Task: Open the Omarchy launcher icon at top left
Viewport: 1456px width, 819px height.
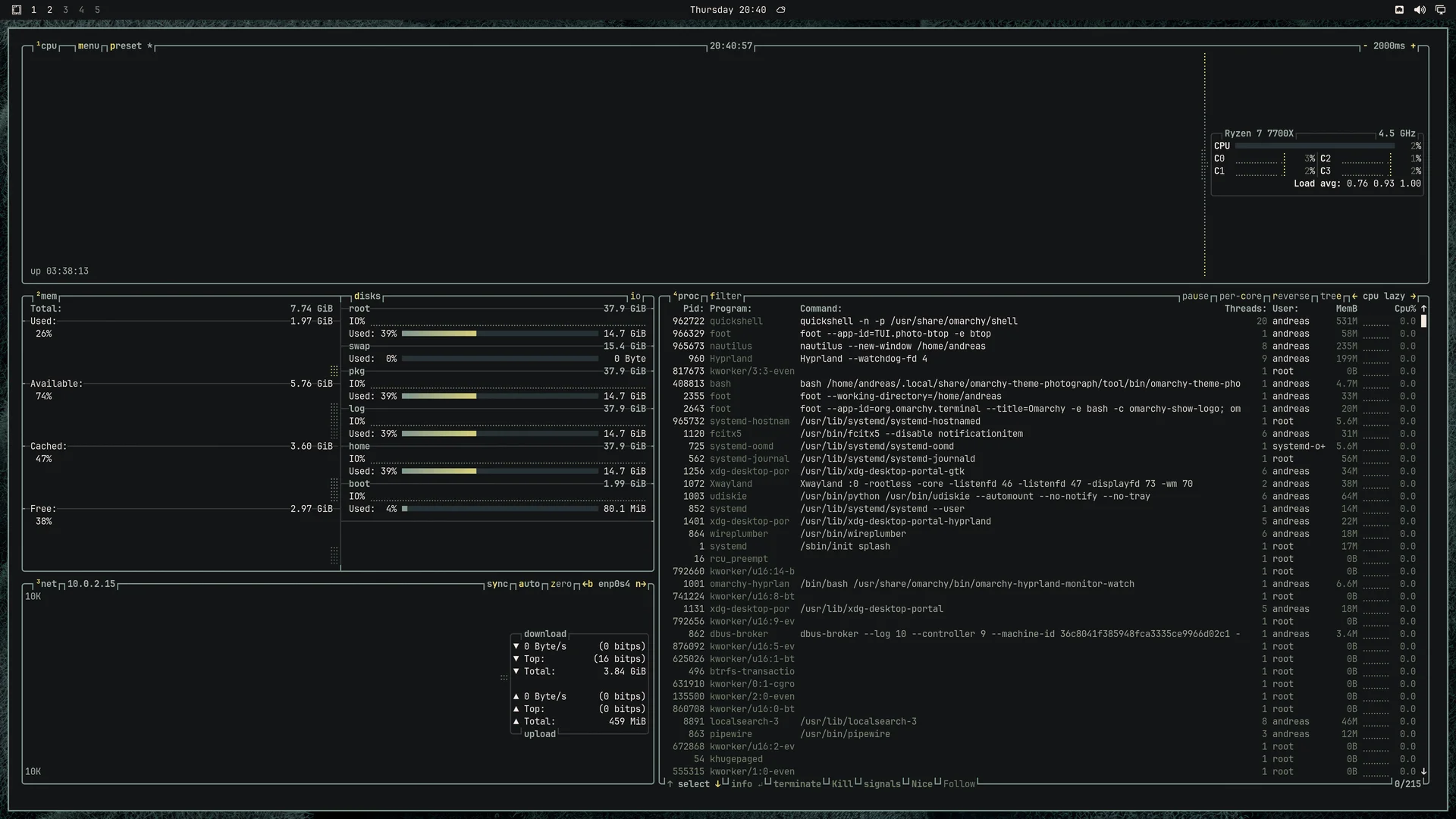Action: point(17,10)
